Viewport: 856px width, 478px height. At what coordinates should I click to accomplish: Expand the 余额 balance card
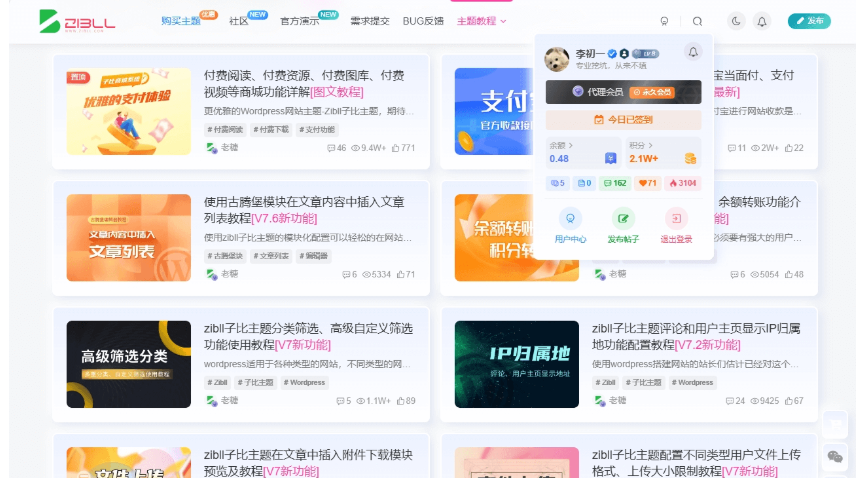[583, 152]
